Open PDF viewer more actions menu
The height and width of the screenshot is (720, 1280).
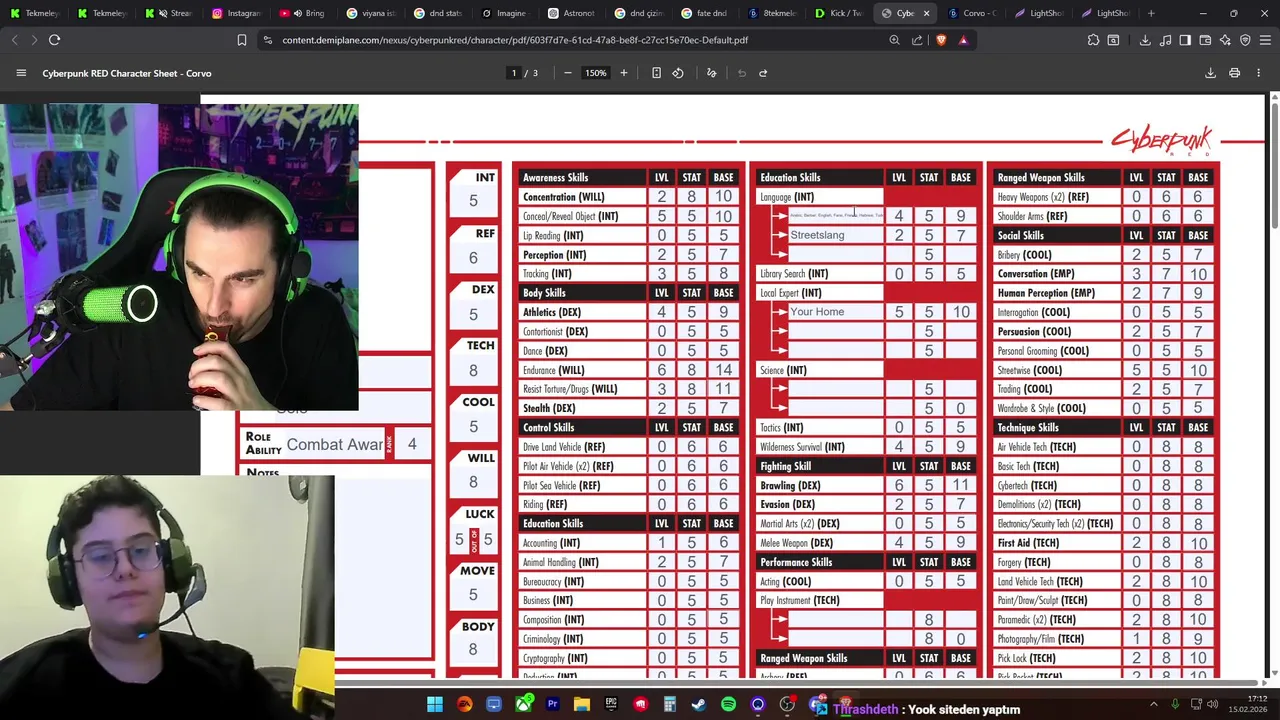pyautogui.click(x=1259, y=73)
